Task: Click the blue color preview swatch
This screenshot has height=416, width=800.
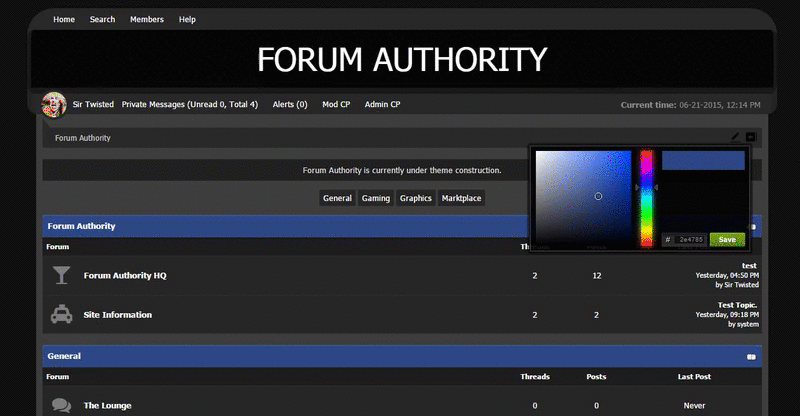Action: pos(703,160)
